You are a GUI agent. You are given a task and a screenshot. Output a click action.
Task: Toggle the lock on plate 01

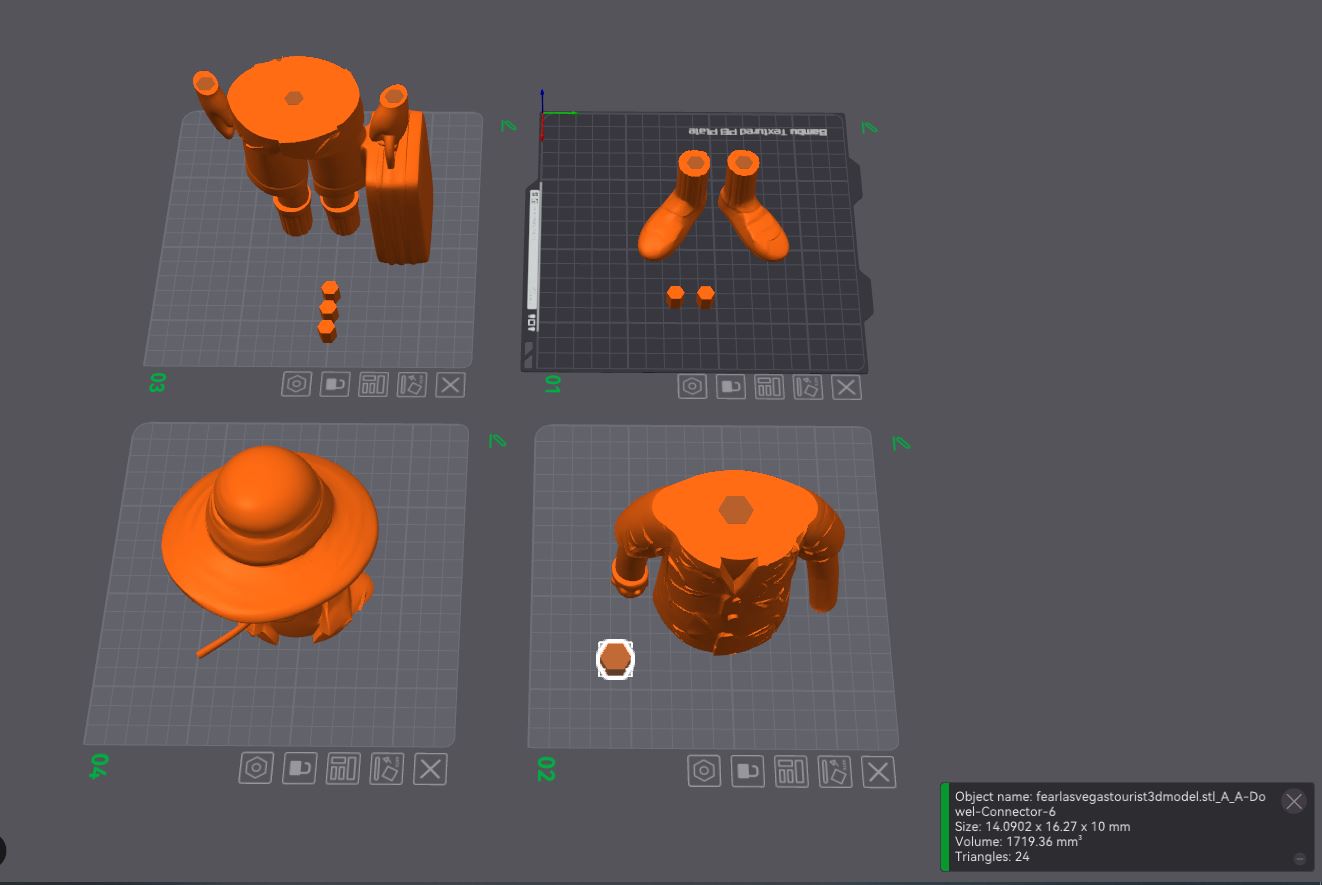(x=731, y=387)
